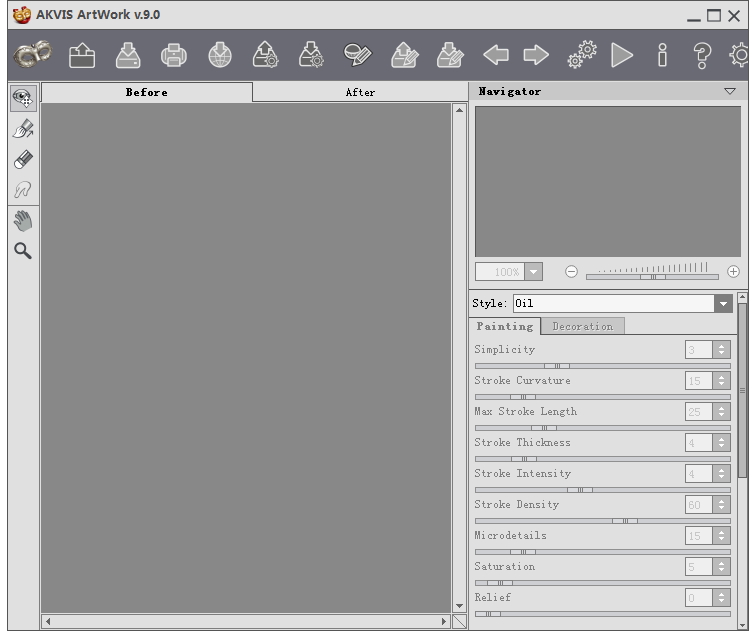
Task: Click the image area scroll down arrow
Action: click(x=459, y=606)
